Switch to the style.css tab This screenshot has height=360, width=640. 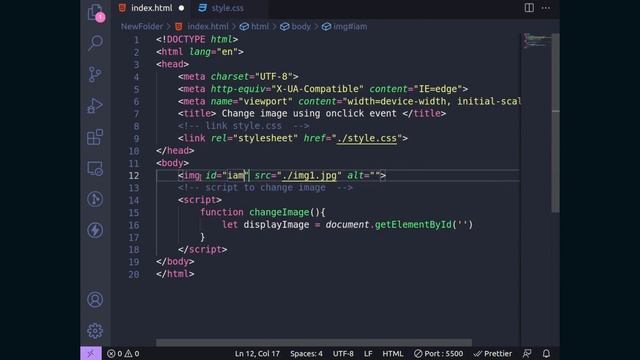227,8
